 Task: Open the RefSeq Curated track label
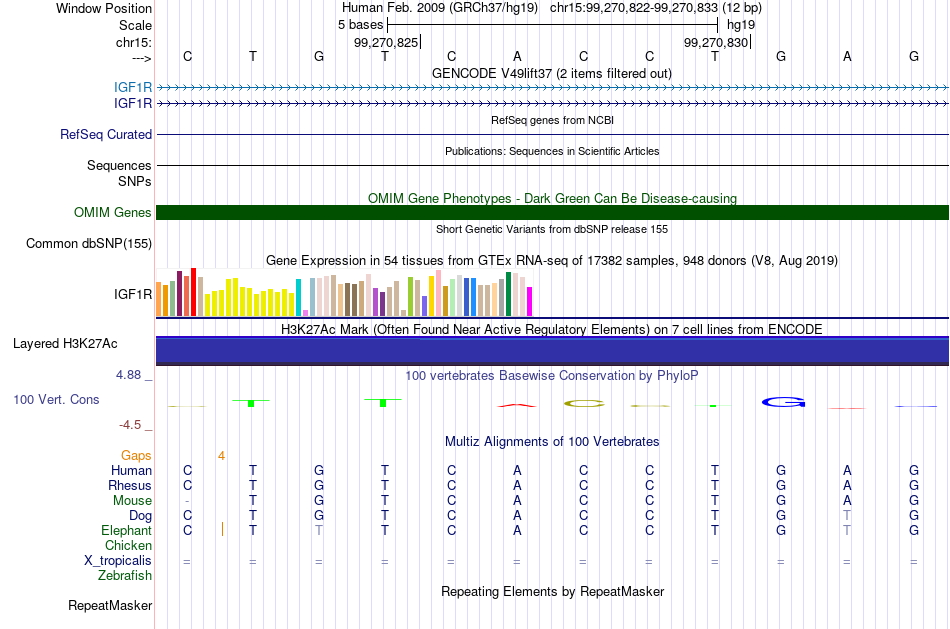click(106, 135)
